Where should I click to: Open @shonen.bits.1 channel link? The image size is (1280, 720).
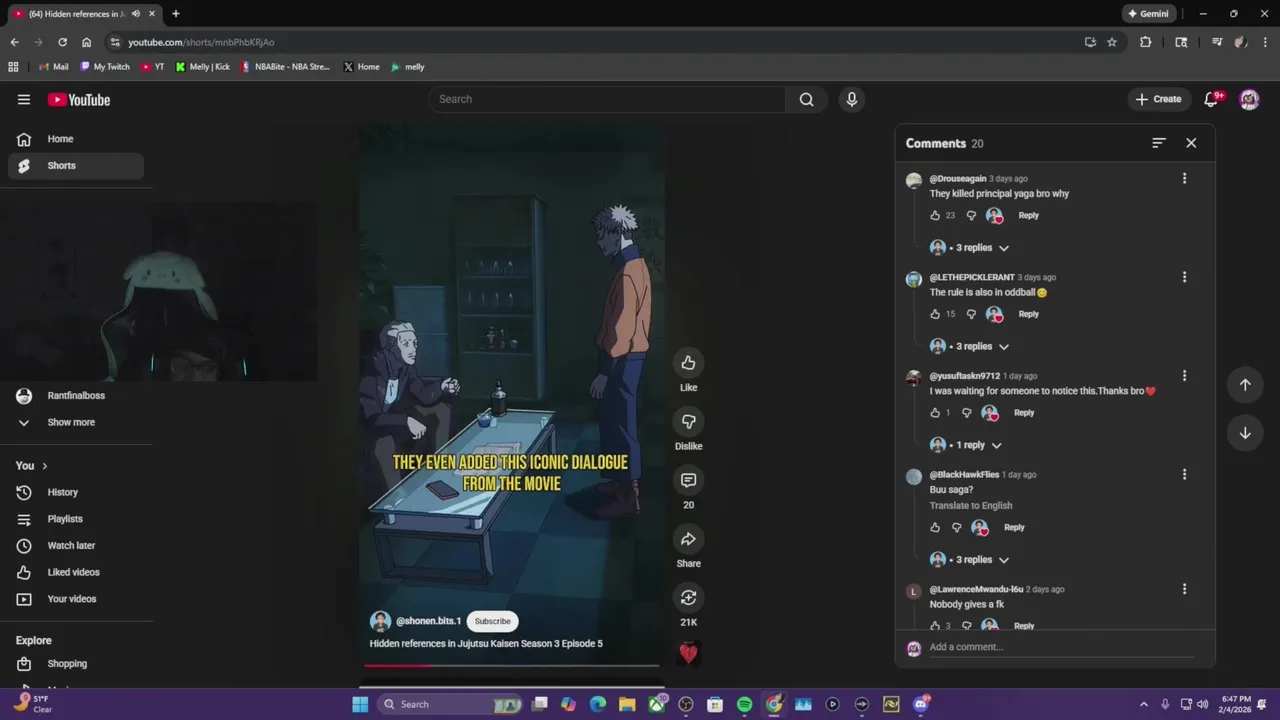pos(428,621)
